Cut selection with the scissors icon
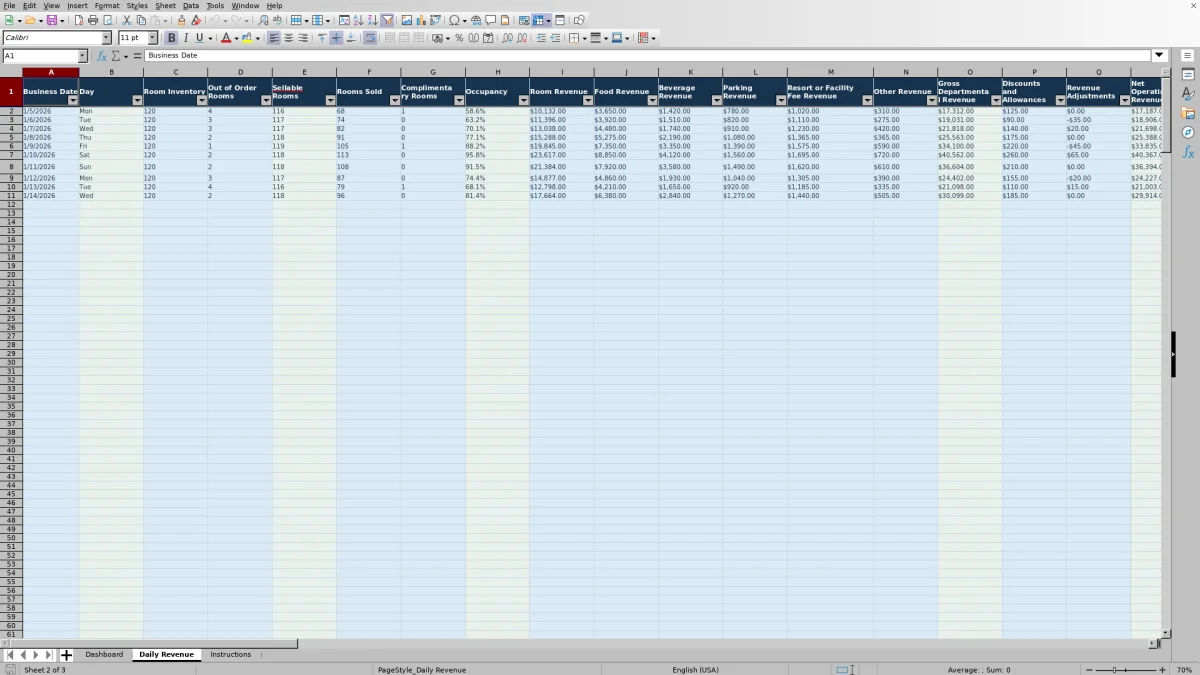 pyautogui.click(x=127, y=20)
